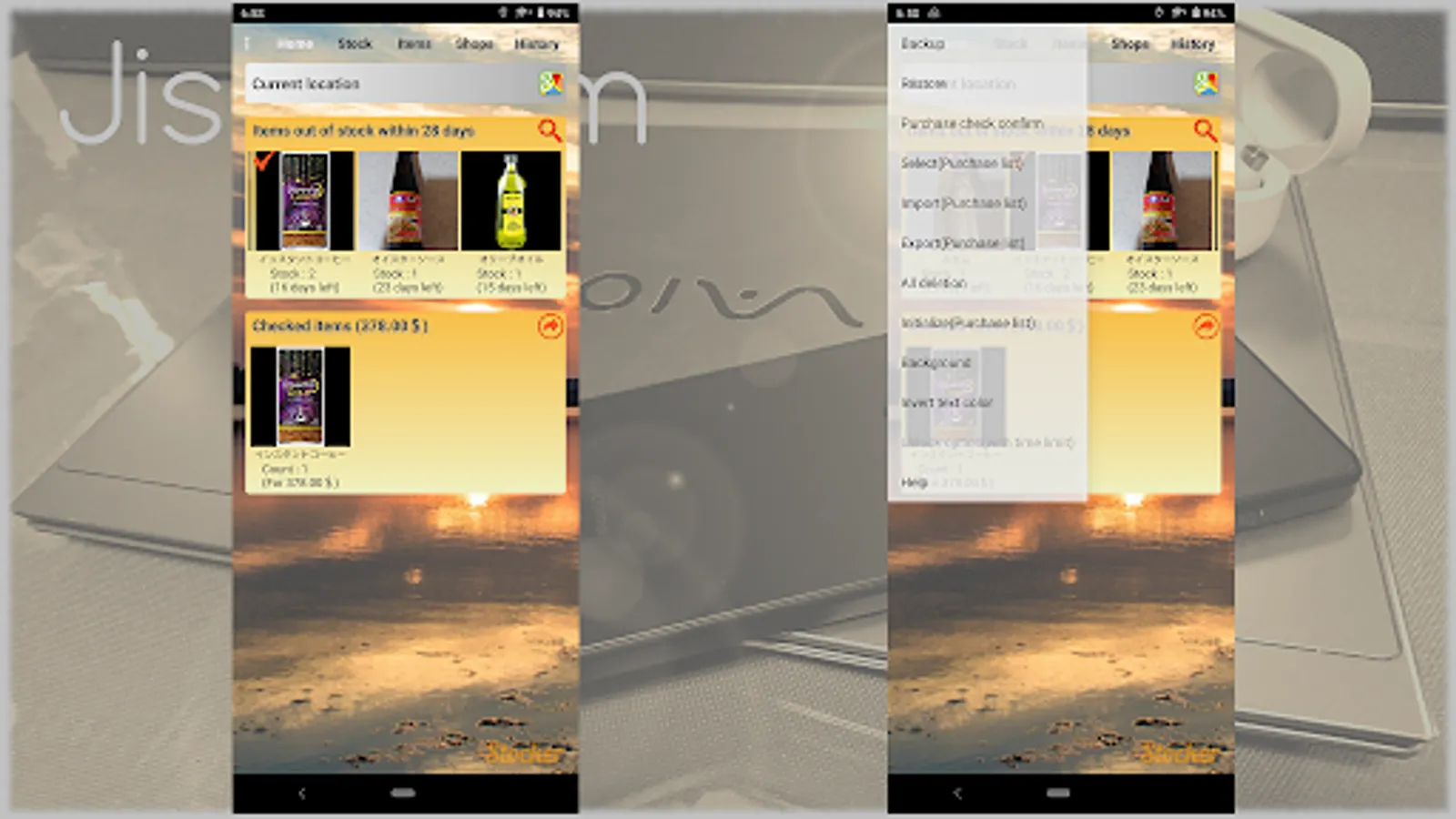Go to Shops tab on right phone
The height and width of the screenshot is (819, 1456).
pos(1130,44)
